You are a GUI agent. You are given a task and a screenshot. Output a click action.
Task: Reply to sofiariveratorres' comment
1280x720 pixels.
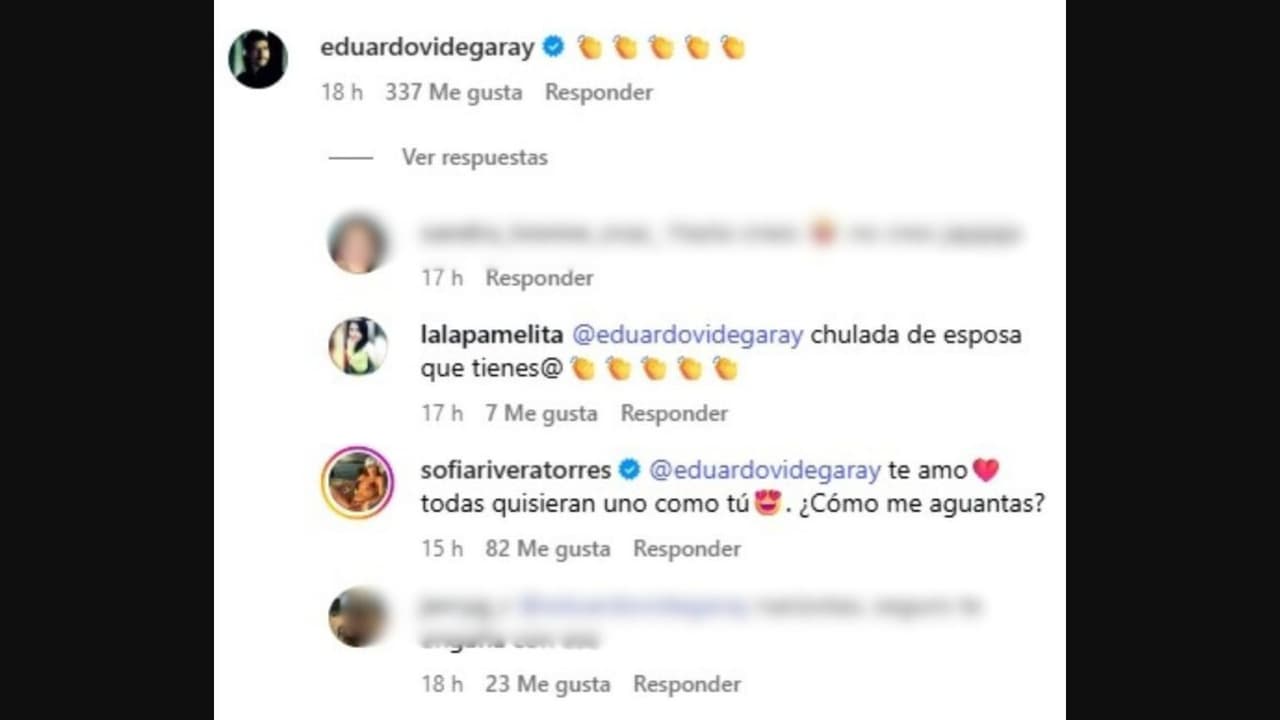pos(687,549)
